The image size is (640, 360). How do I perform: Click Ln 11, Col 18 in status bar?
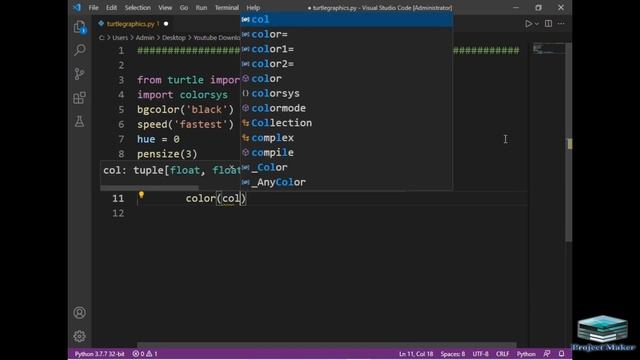(416, 354)
